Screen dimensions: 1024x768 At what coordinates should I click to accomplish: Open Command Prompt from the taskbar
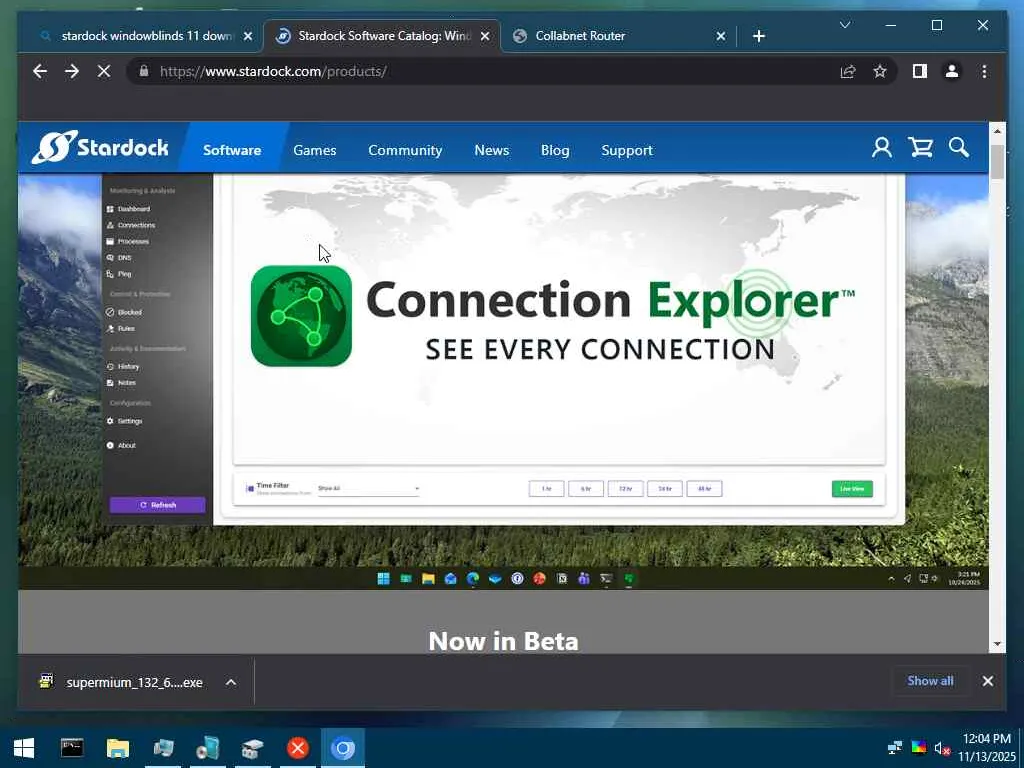pyautogui.click(x=72, y=748)
